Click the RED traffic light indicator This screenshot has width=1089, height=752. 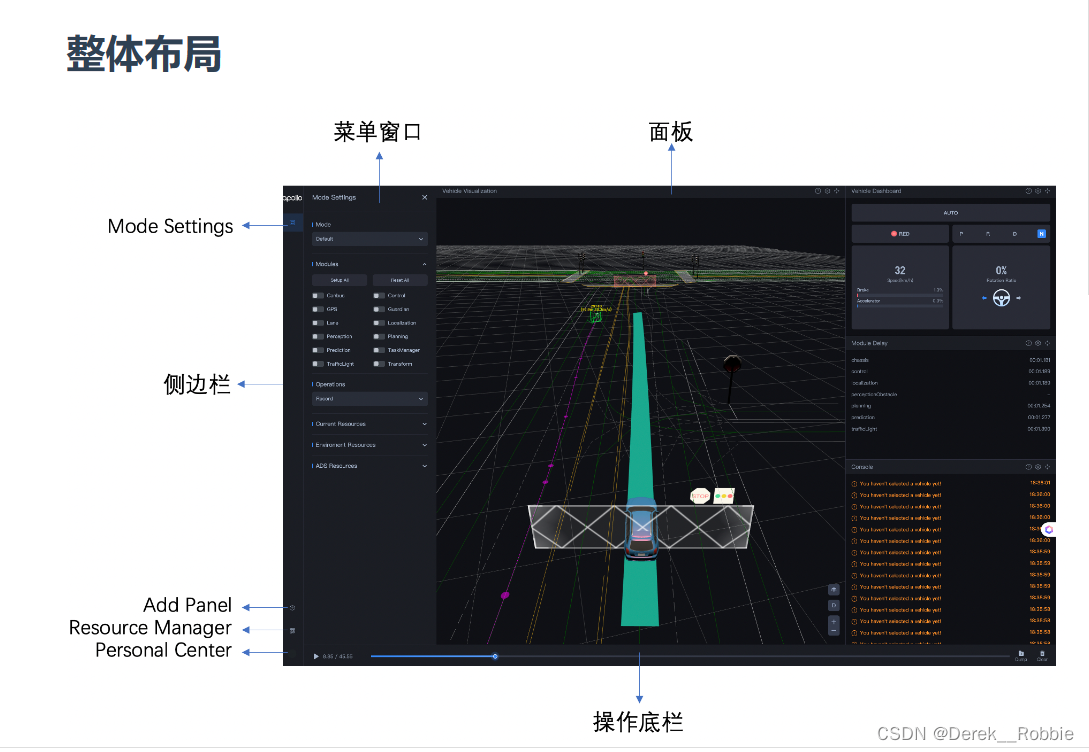point(900,234)
